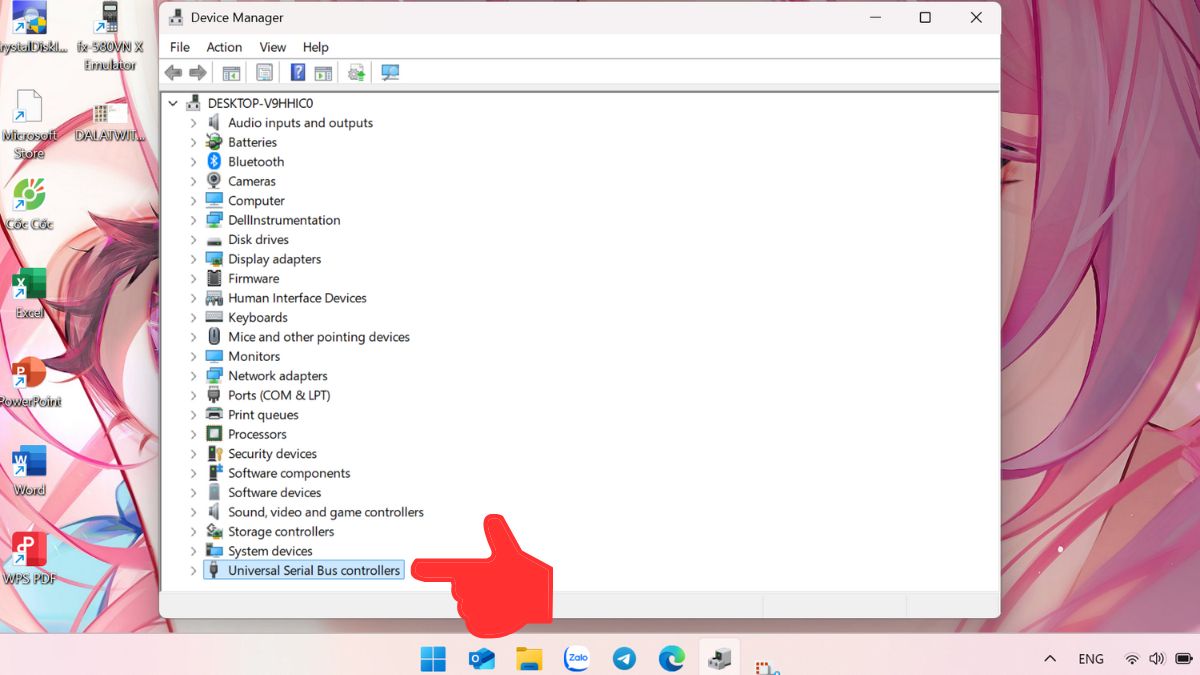Expand the Disk drives chevron
This screenshot has width=1200, height=675.
(x=193, y=240)
